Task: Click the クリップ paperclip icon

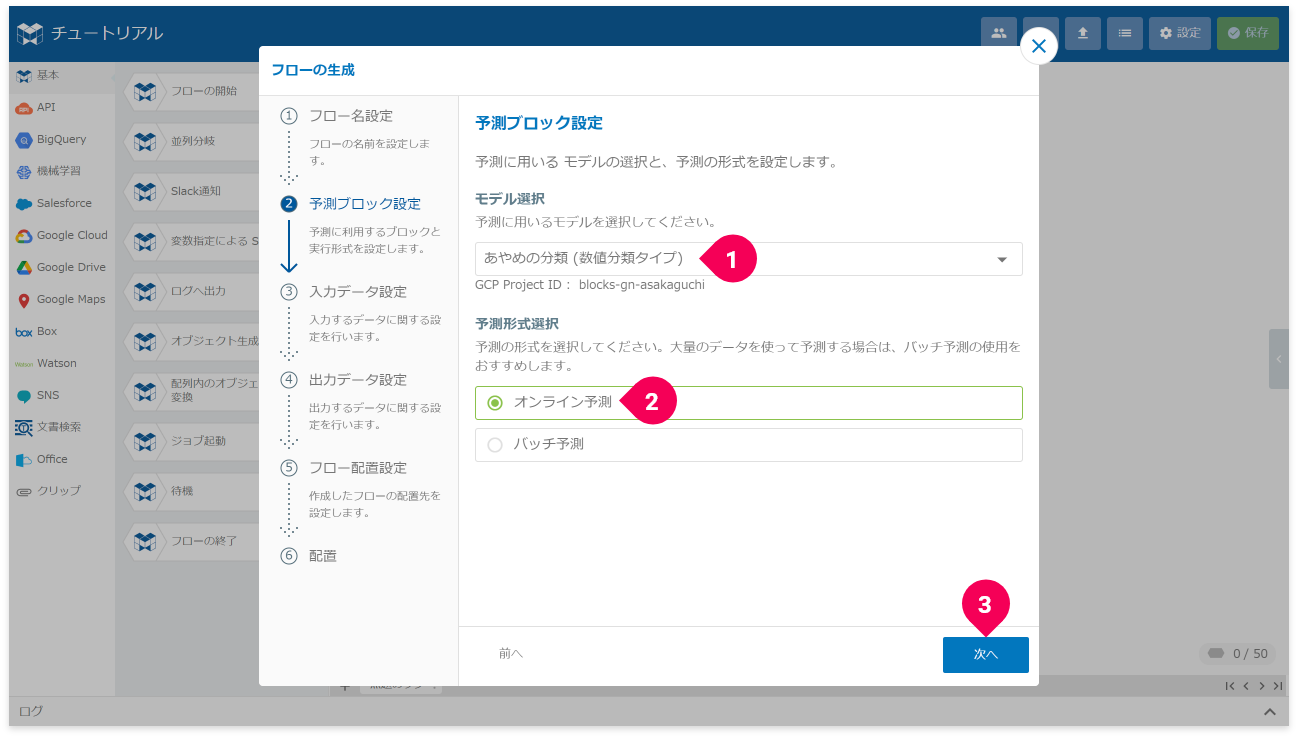Action: (24, 492)
